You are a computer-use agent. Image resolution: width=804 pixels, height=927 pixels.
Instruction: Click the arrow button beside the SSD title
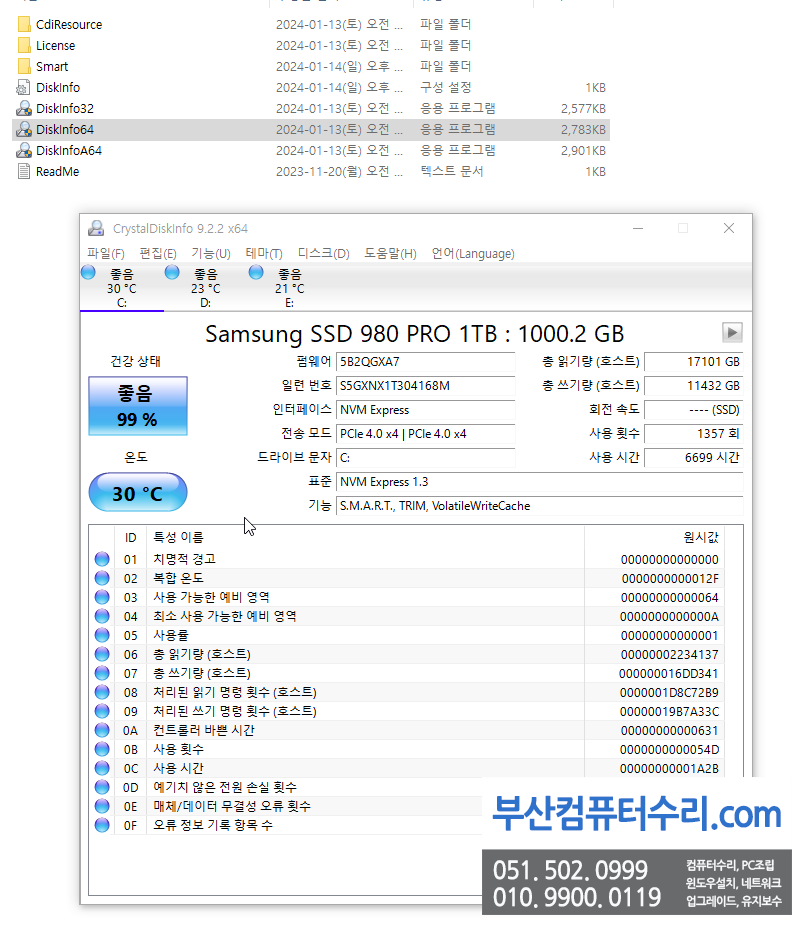click(x=732, y=333)
